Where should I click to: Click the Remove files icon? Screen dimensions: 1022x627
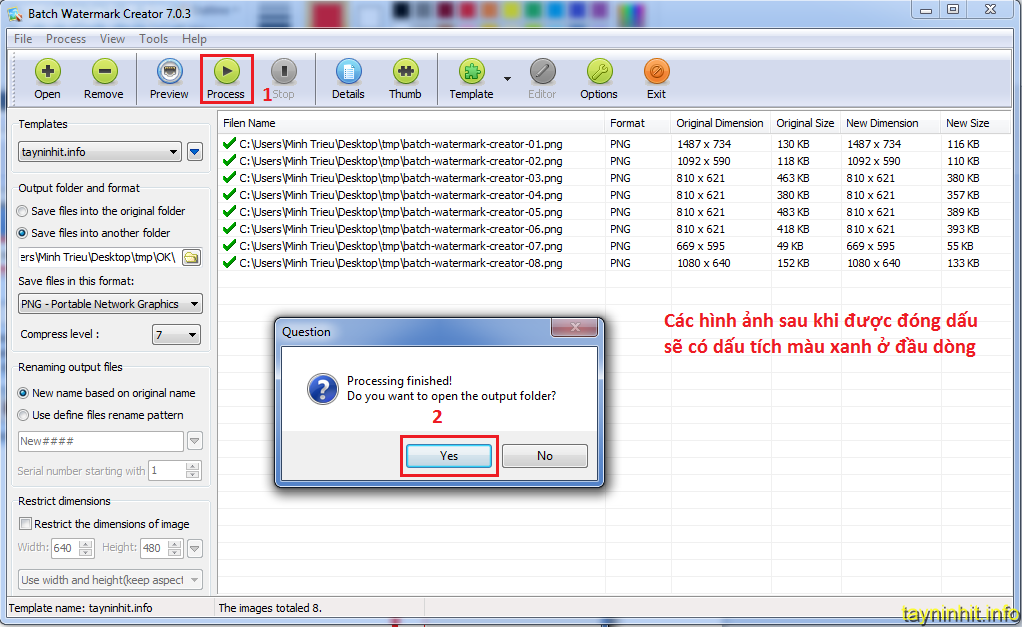[103, 78]
